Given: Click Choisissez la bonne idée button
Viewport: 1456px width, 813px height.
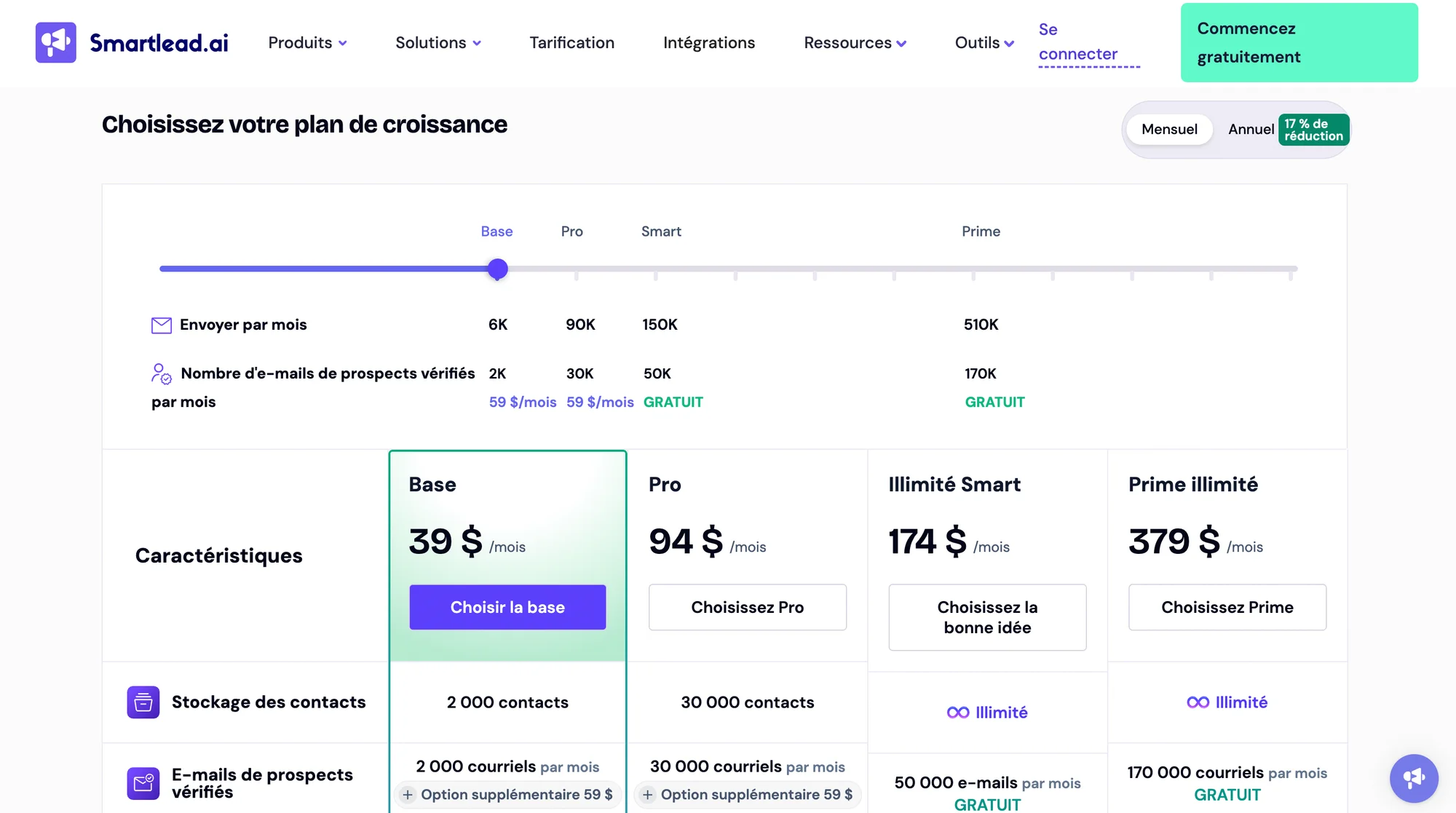Looking at the screenshot, I should tap(987, 617).
